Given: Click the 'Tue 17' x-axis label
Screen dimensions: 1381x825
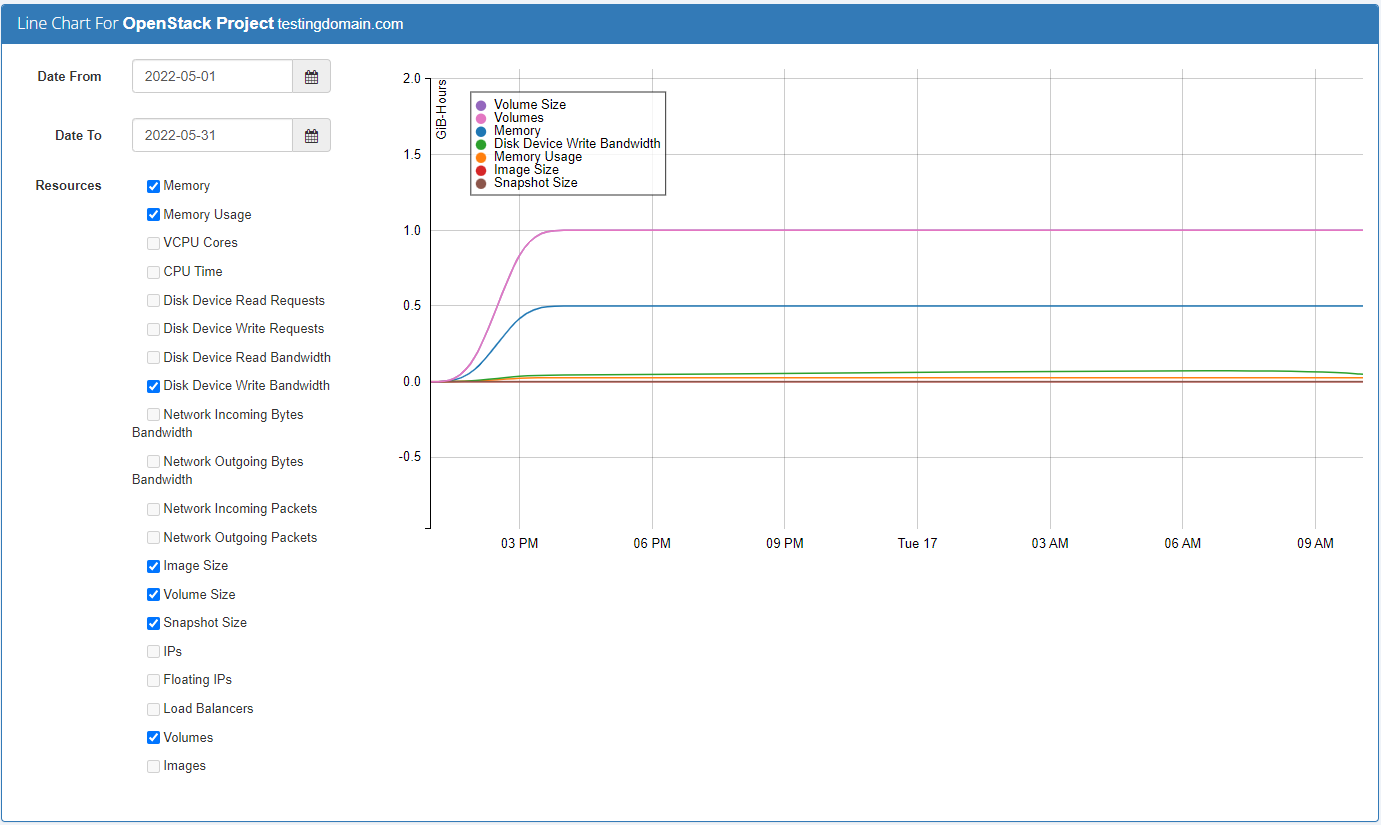Looking at the screenshot, I should (917, 544).
